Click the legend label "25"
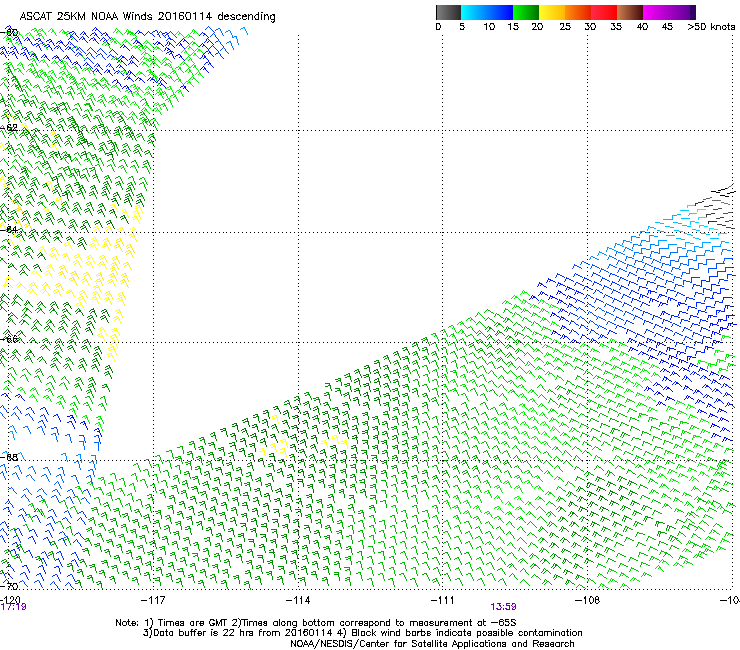 click(565, 27)
